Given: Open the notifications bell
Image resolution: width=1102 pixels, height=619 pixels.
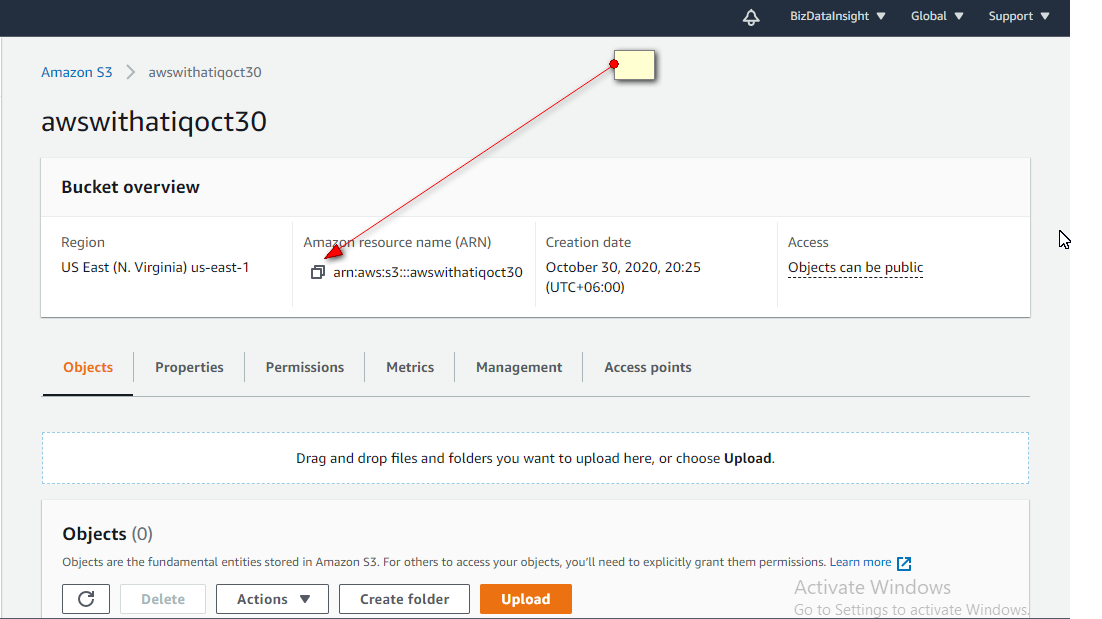Looking at the screenshot, I should 751,17.
